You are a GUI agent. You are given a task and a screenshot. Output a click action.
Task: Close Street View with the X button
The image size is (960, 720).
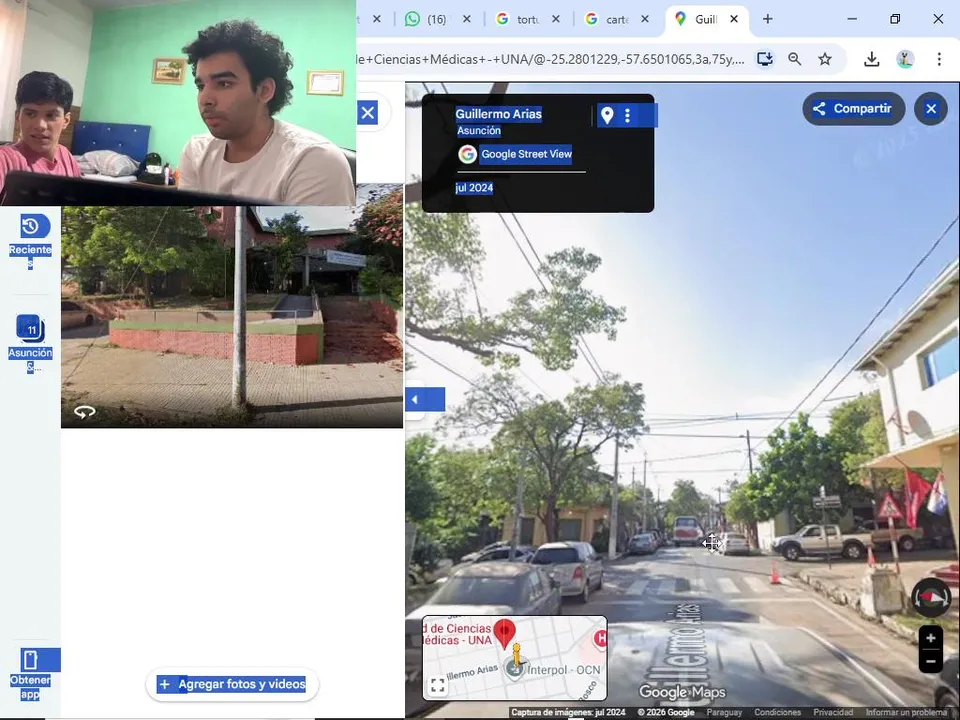pyautogui.click(x=931, y=109)
